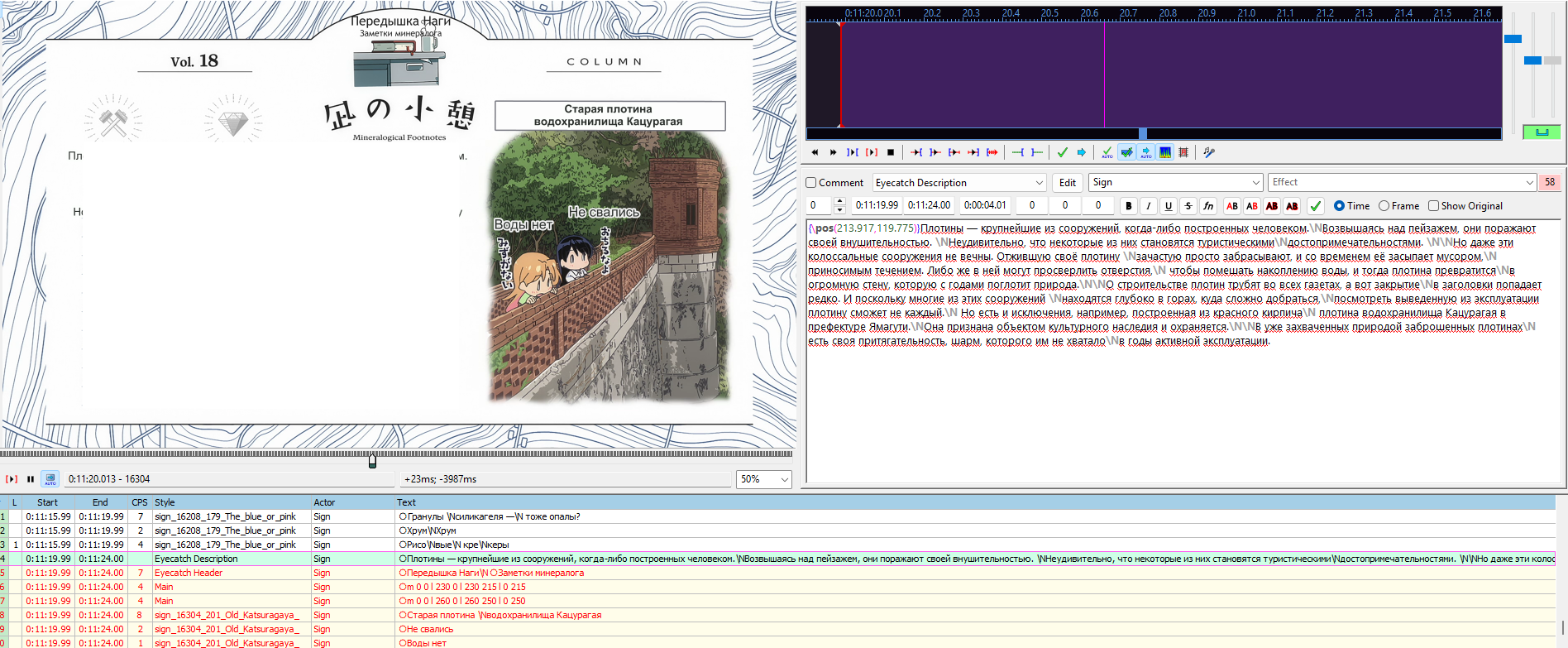Click the previous line audio button
Viewport: 1568px width, 648px height.
point(815,152)
